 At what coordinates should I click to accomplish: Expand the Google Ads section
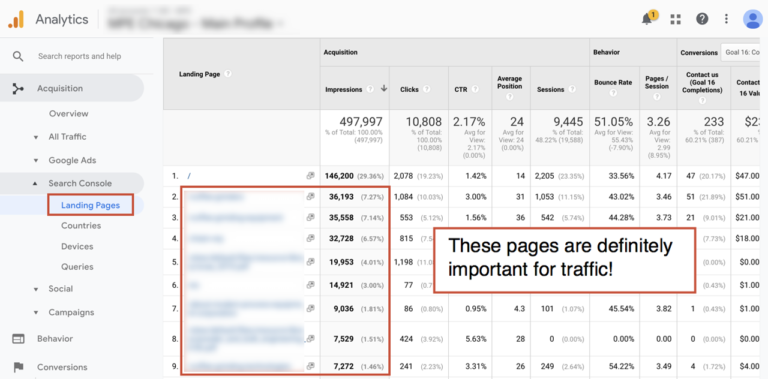tap(35, 161)
